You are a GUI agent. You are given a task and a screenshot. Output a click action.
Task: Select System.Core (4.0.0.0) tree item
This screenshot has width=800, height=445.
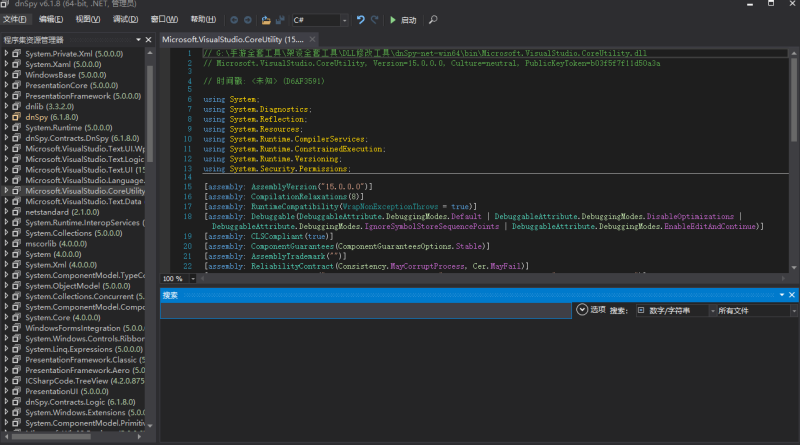coord(63,317)
